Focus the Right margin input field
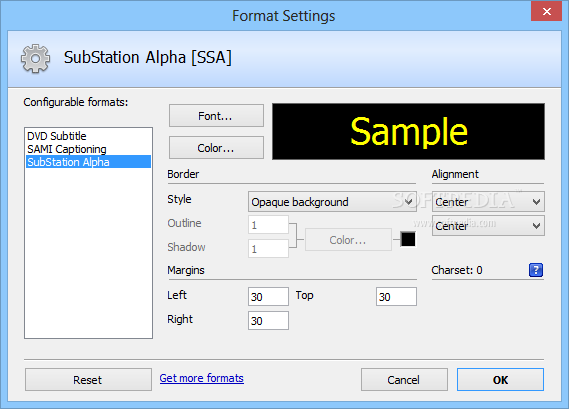The width and height of the screenshot is (569, 409). point(268,320)
